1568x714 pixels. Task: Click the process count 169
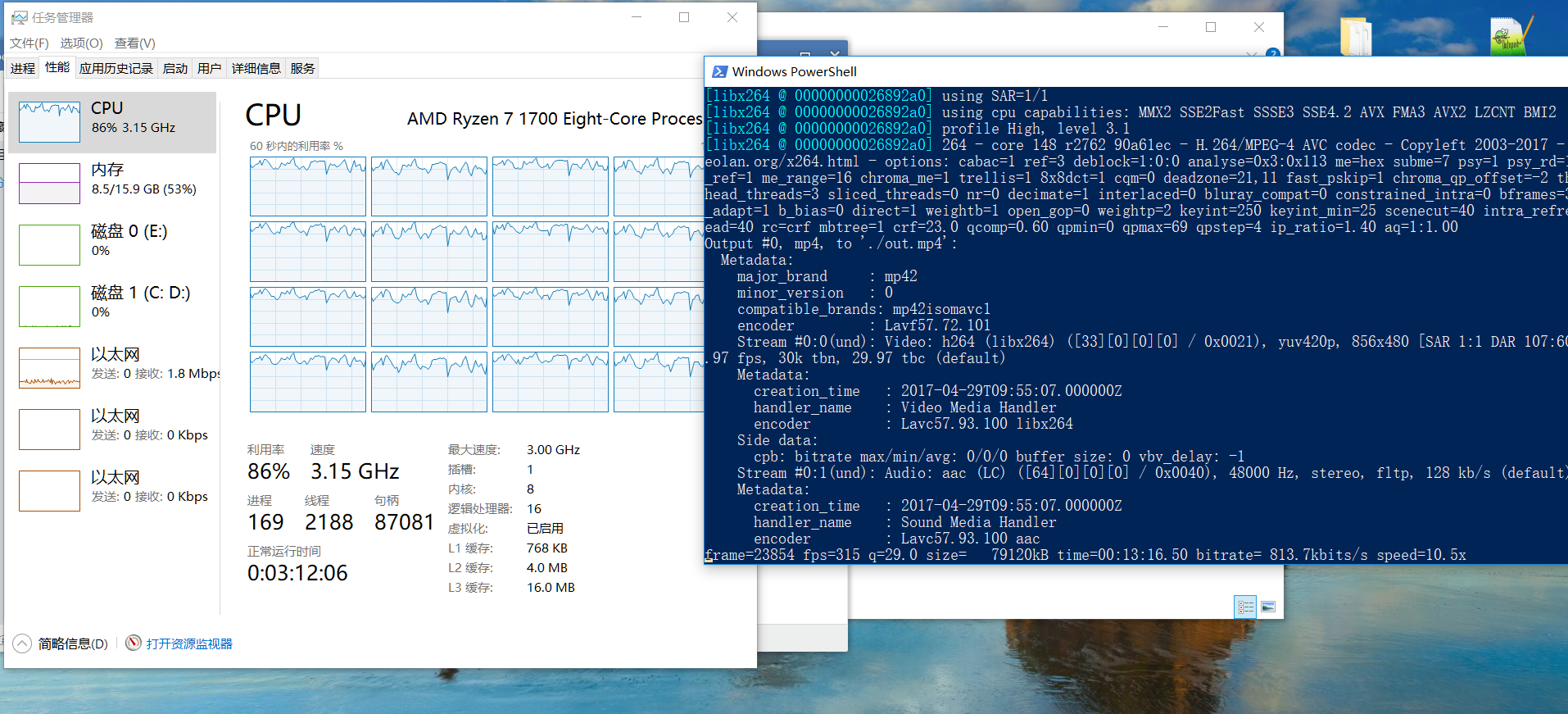(x=265, y=522)
